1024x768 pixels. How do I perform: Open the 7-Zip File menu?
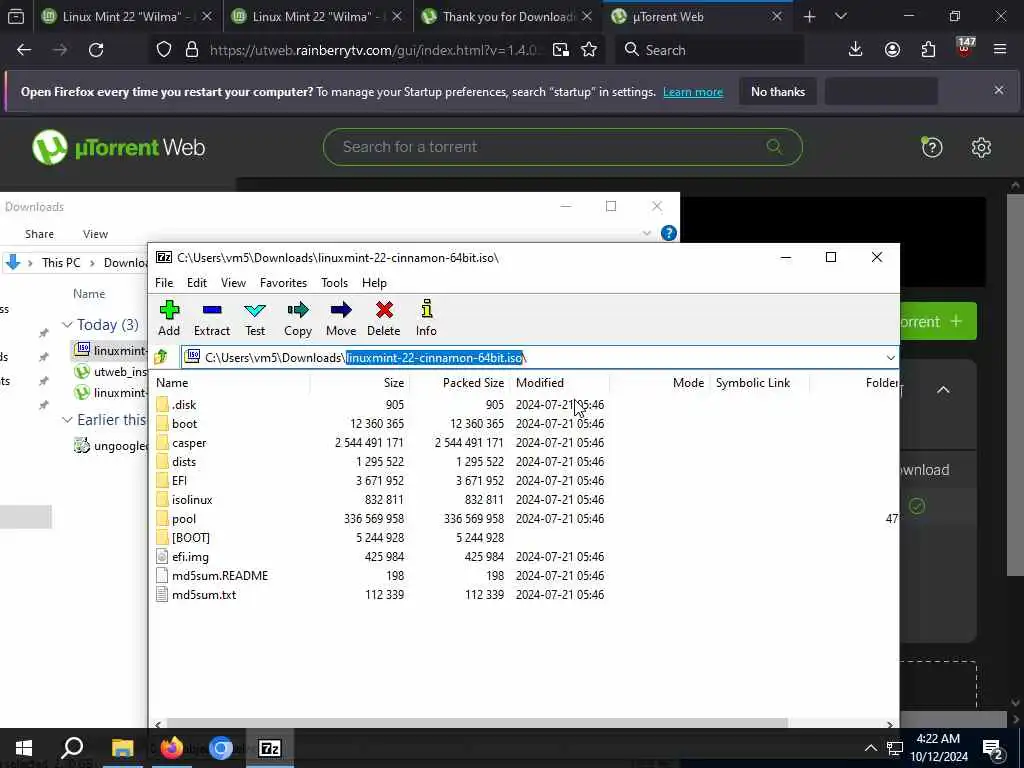[x=164, y=283]
